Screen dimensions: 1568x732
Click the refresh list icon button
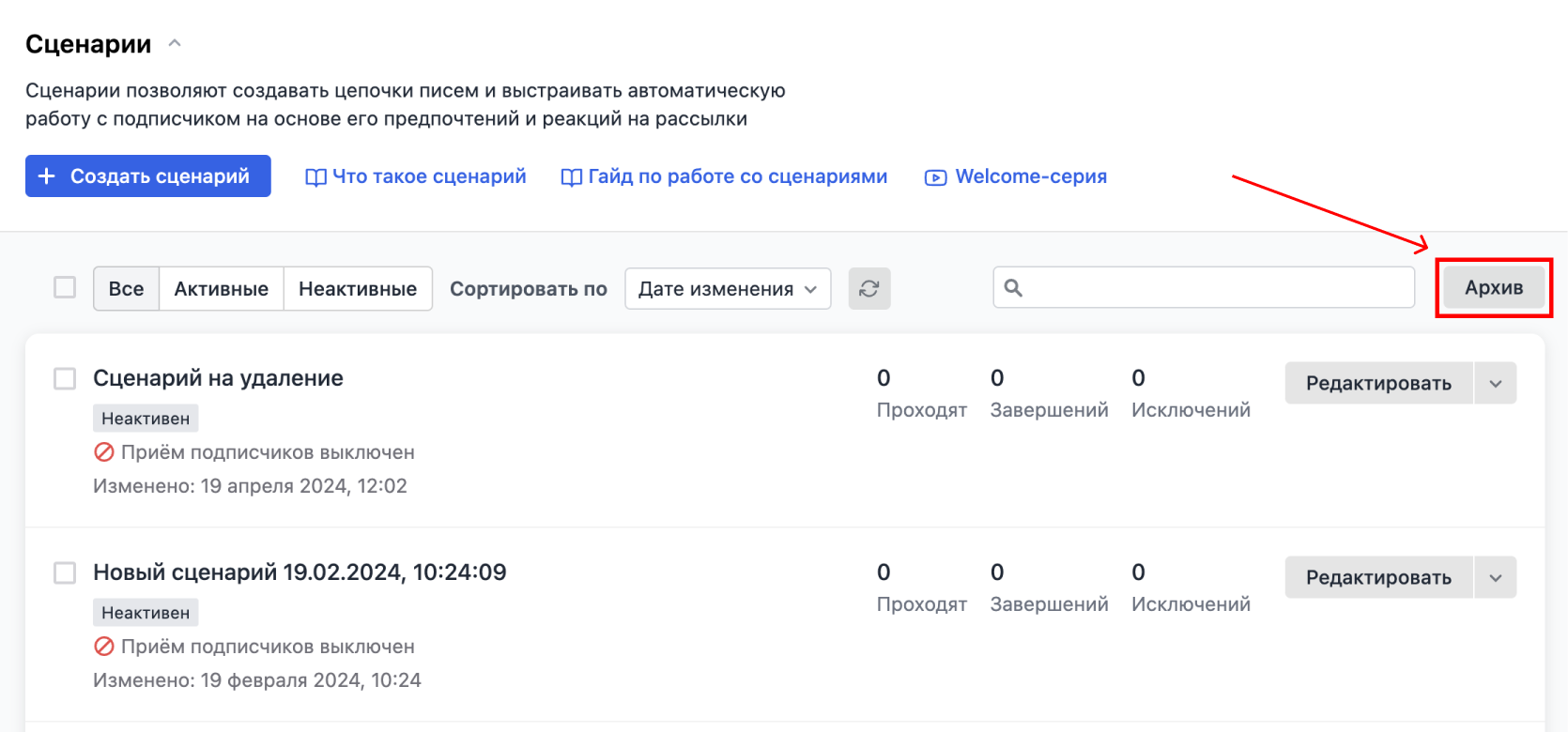869,288
